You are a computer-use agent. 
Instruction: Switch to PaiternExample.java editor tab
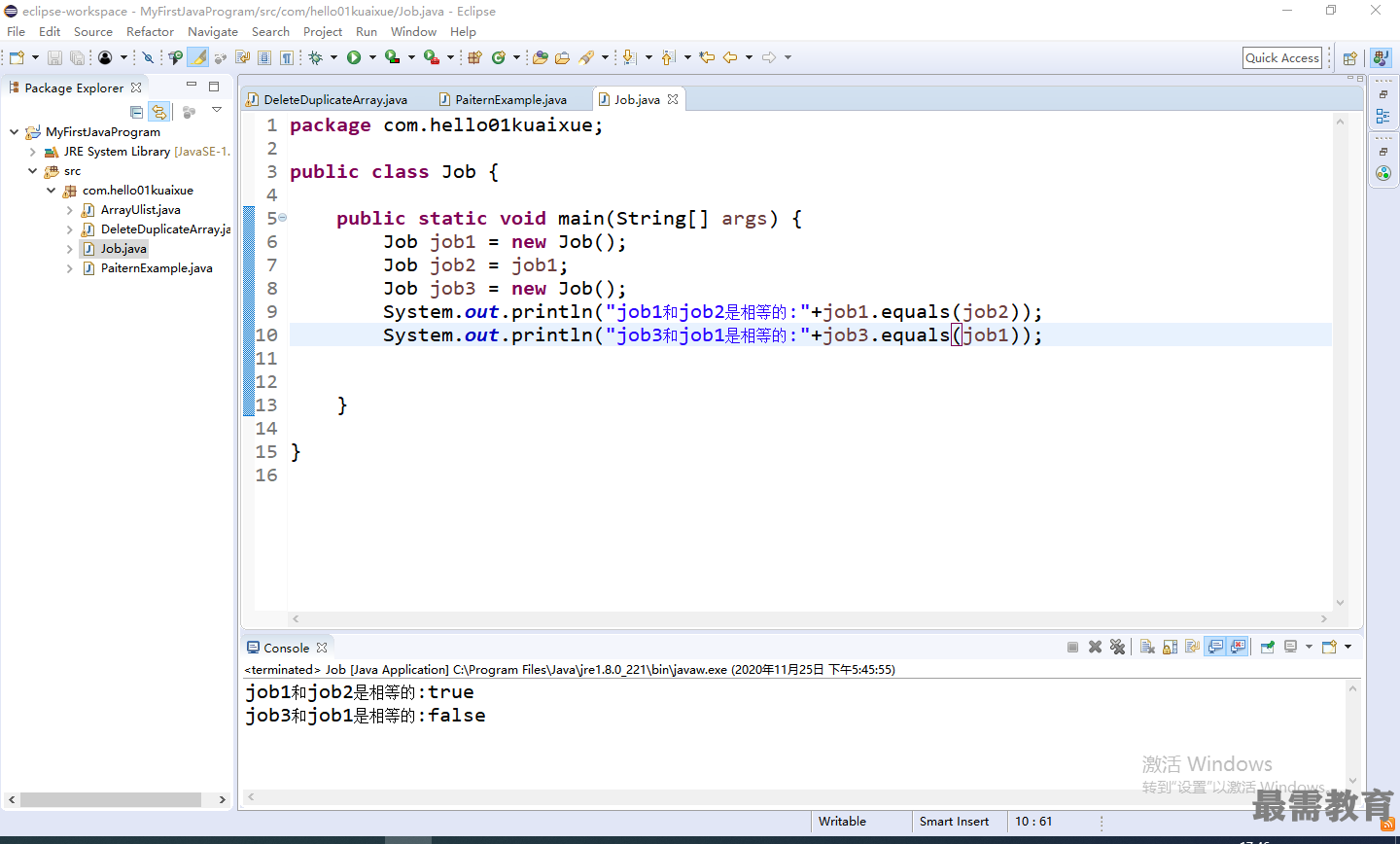[x=510, y=99]
